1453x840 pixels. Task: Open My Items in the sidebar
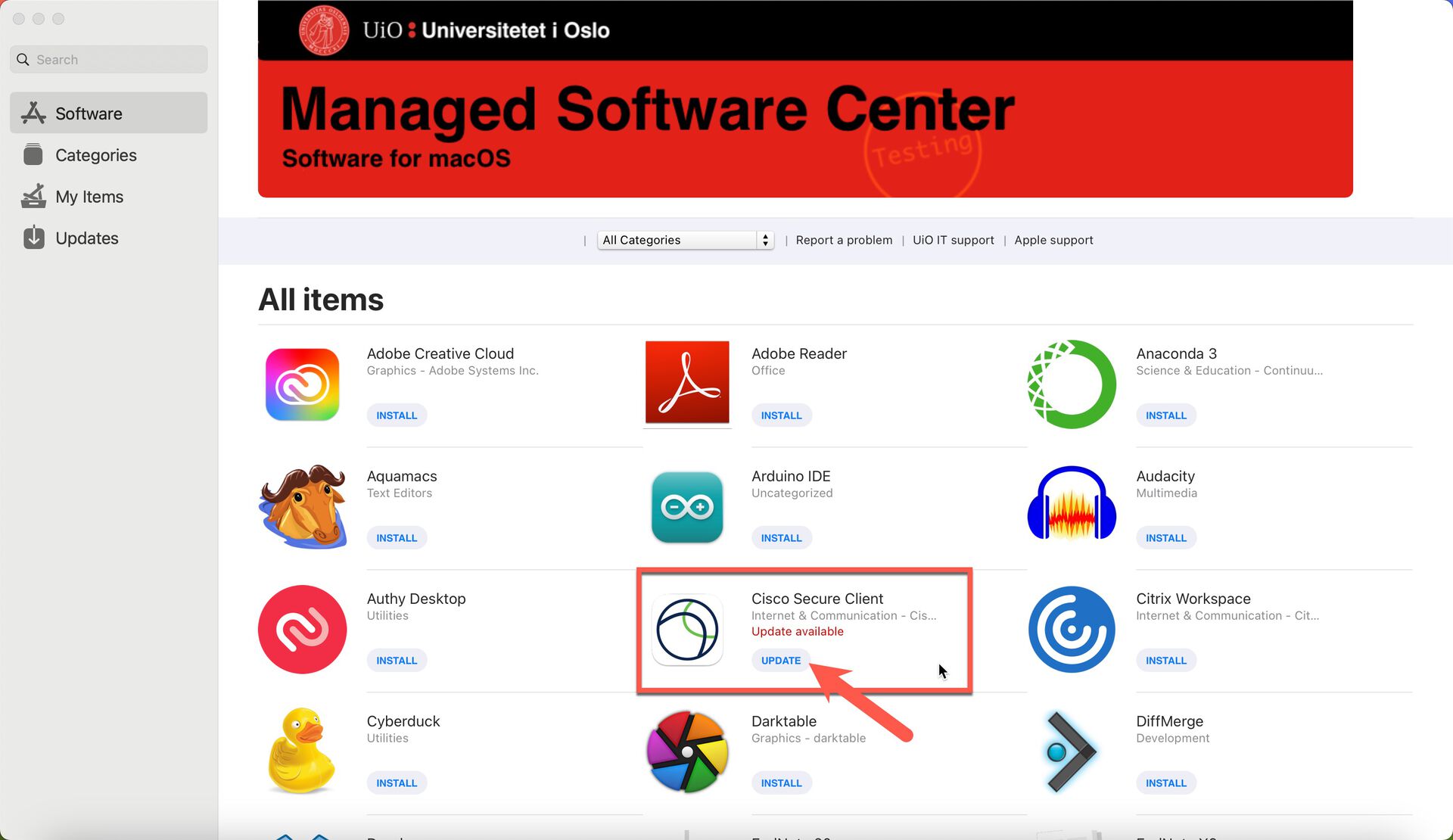click(x=108, y=197)
